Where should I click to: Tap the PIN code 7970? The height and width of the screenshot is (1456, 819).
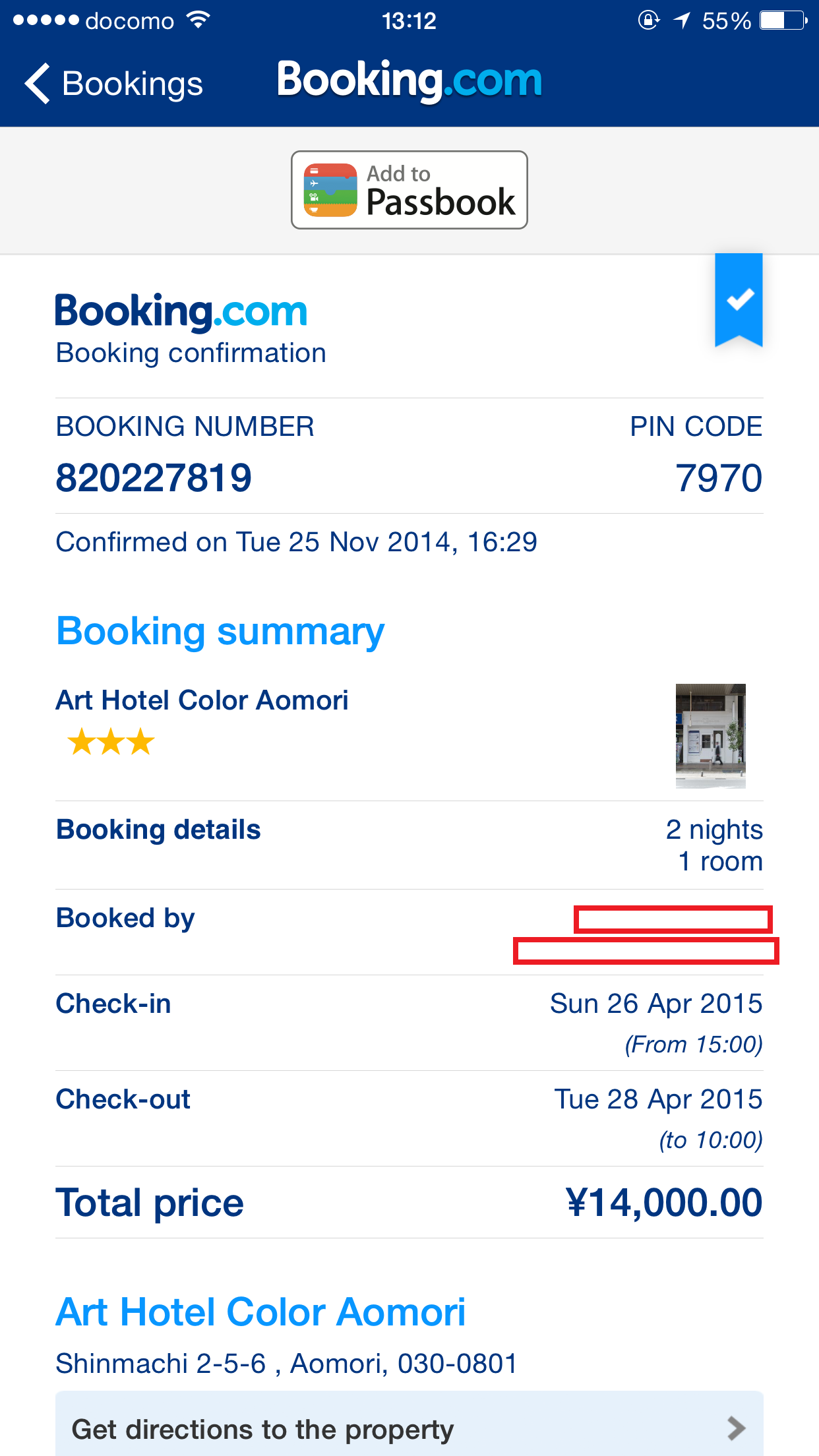718,477
